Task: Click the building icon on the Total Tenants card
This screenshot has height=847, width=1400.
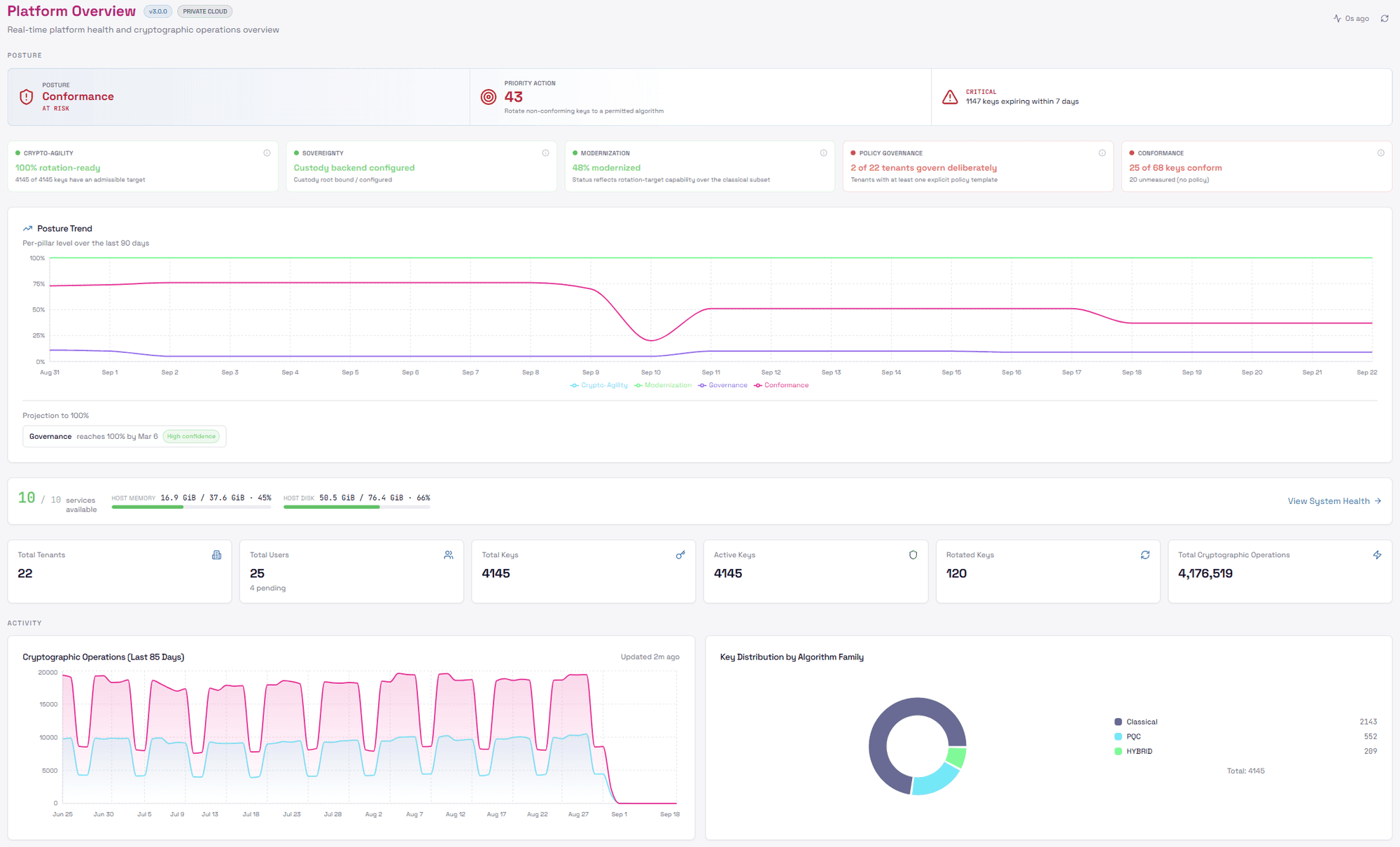Action: [x=216, y=555]
